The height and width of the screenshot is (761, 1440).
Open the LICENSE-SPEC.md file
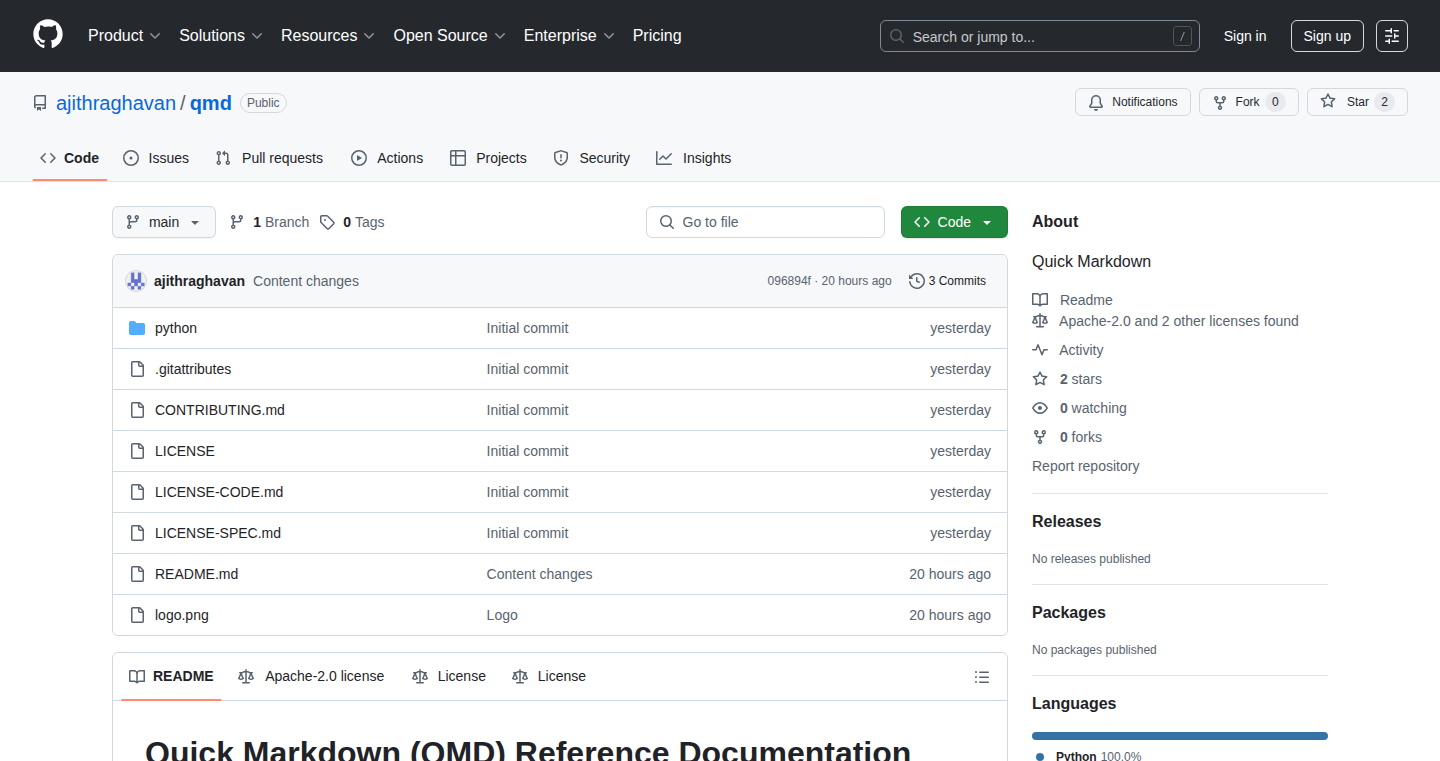pos(218,533)
